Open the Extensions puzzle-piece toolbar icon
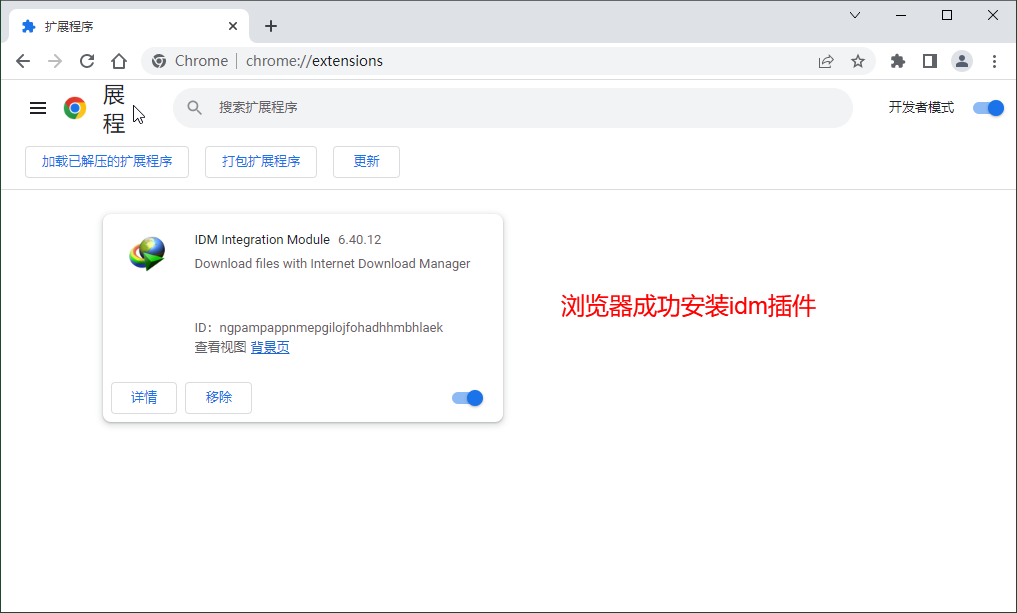Image resolution: width=1017 pixels, height=613 pixels. [x=898, y=61]
